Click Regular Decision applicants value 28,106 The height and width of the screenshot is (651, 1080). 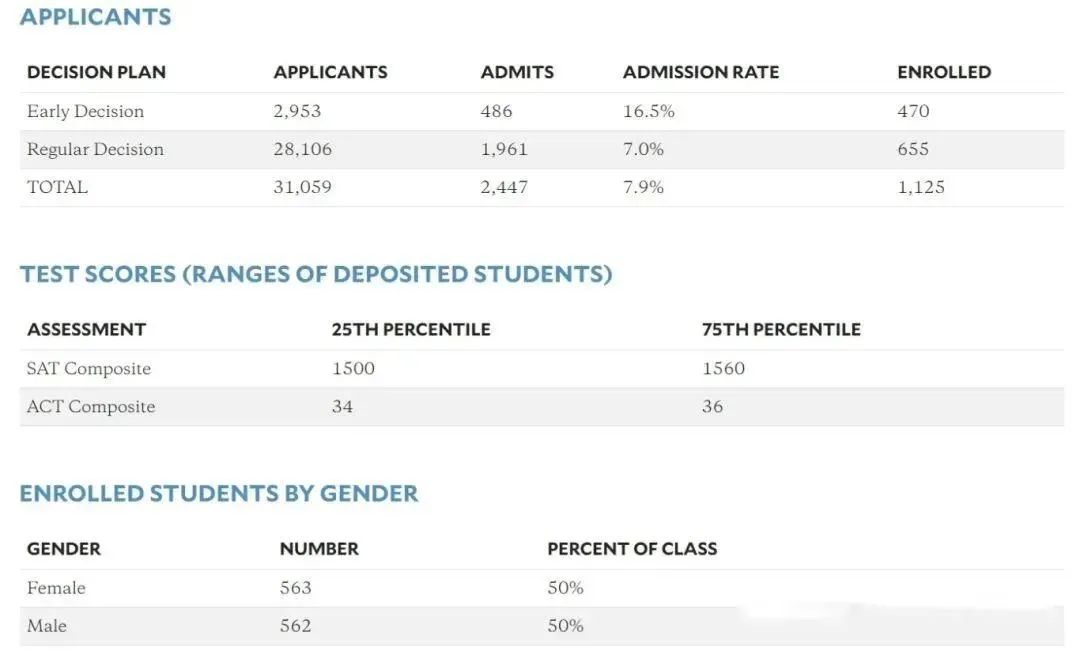tap(302, 149)
